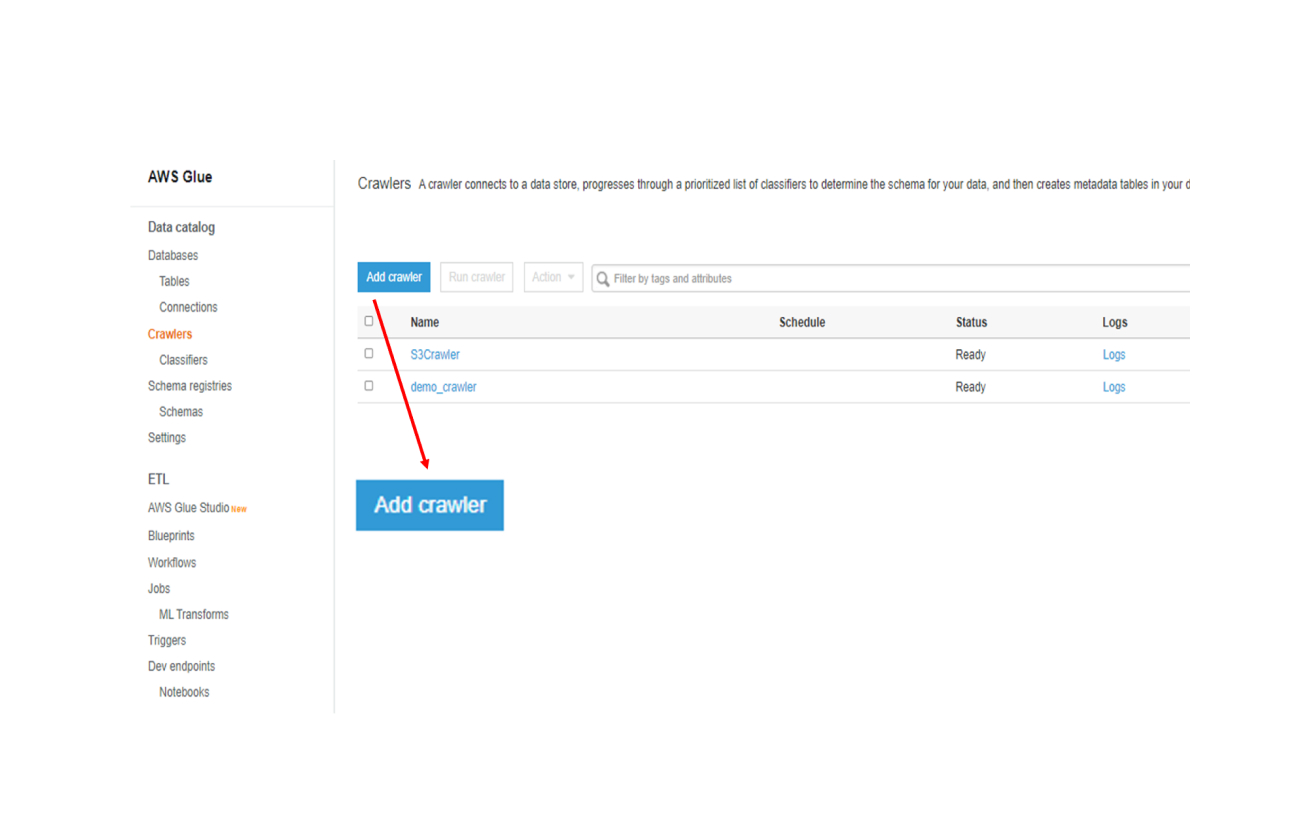Select Ready status in S3Crawler row
This screenshot has height=820, width=1290.
[x=970, y=355]
